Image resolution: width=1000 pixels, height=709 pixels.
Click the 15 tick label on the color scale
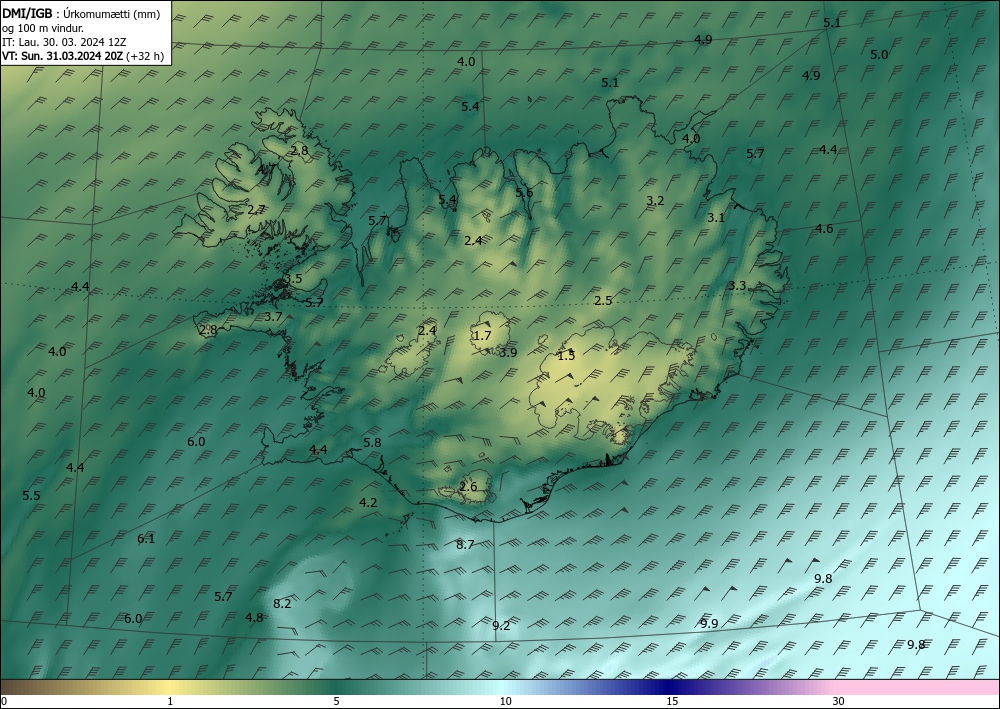point(672,702)
